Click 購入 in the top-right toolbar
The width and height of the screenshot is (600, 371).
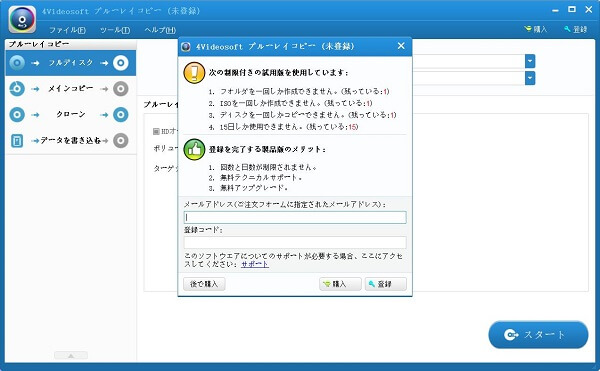(536, 29)
